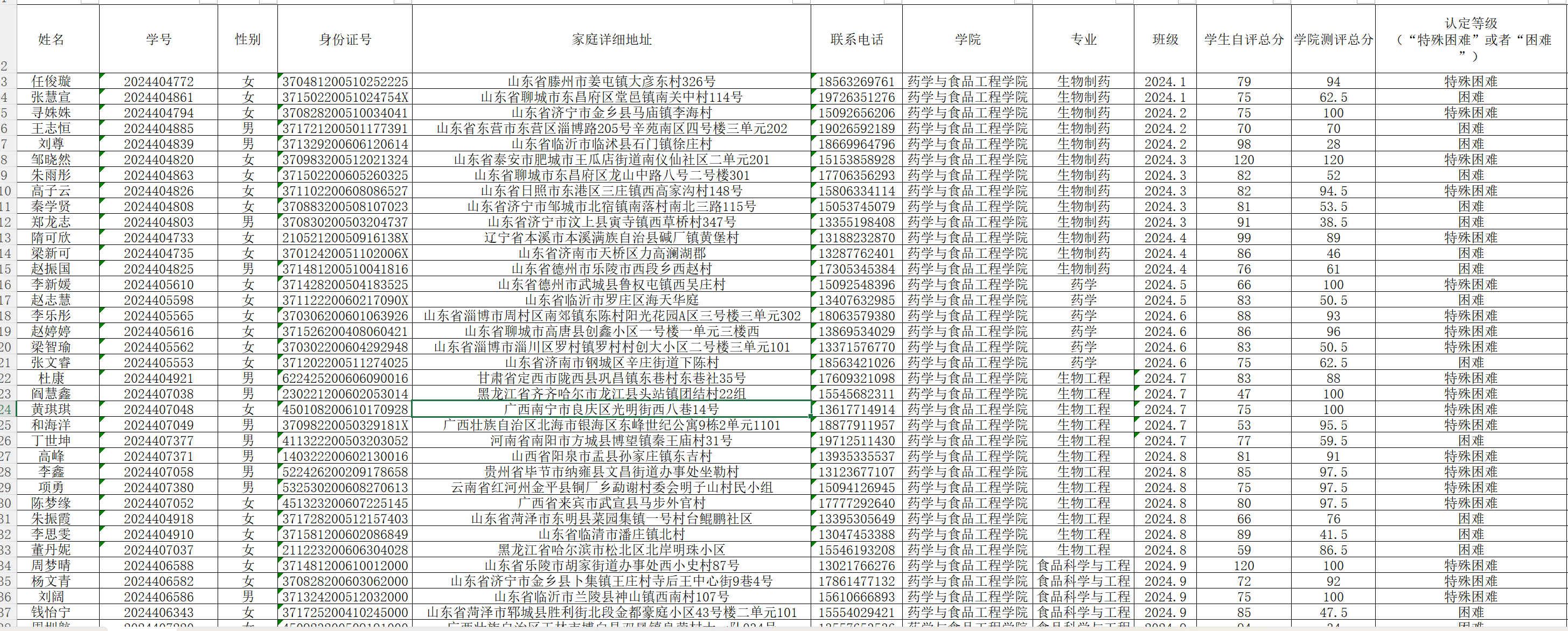Click the 学生自评总分 header cell
This screenshot has width=1568, height=631.
click(1244, 39)
